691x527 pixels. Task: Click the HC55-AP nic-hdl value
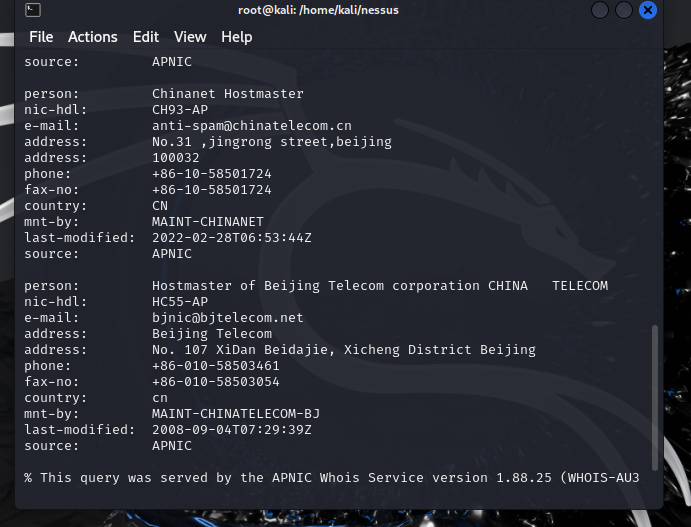click(180, 302)
